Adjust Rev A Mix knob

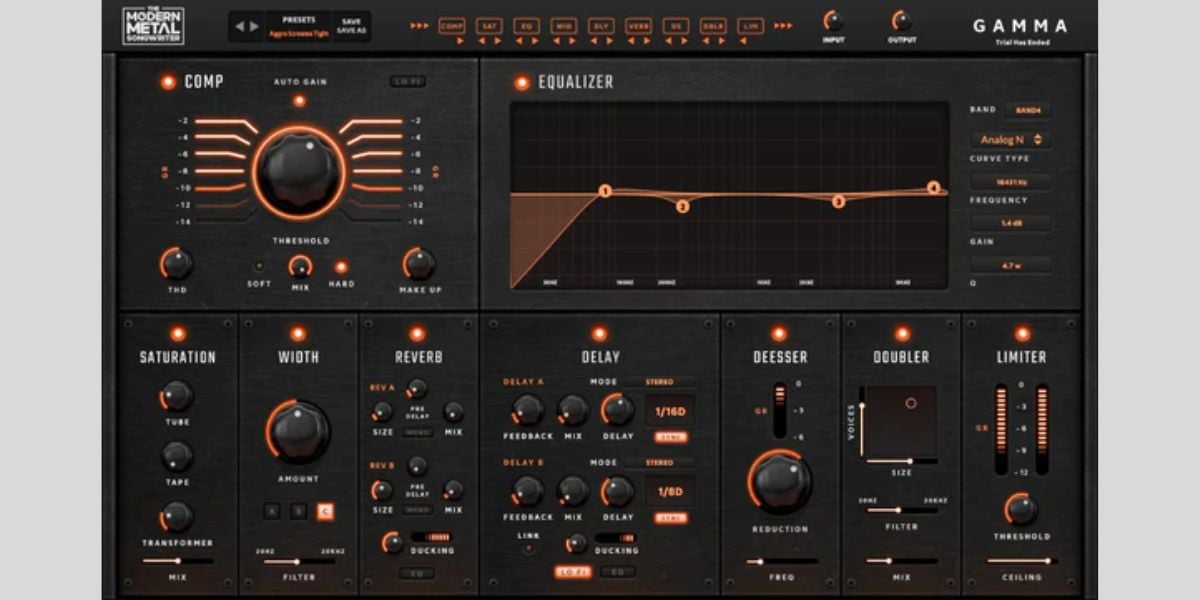(x=453, y=411)
